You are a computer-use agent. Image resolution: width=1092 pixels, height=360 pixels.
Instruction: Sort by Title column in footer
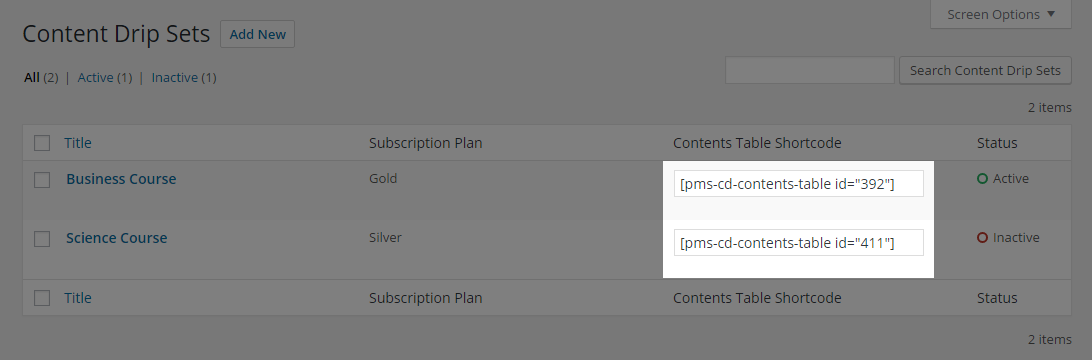(x=78, y=298)
